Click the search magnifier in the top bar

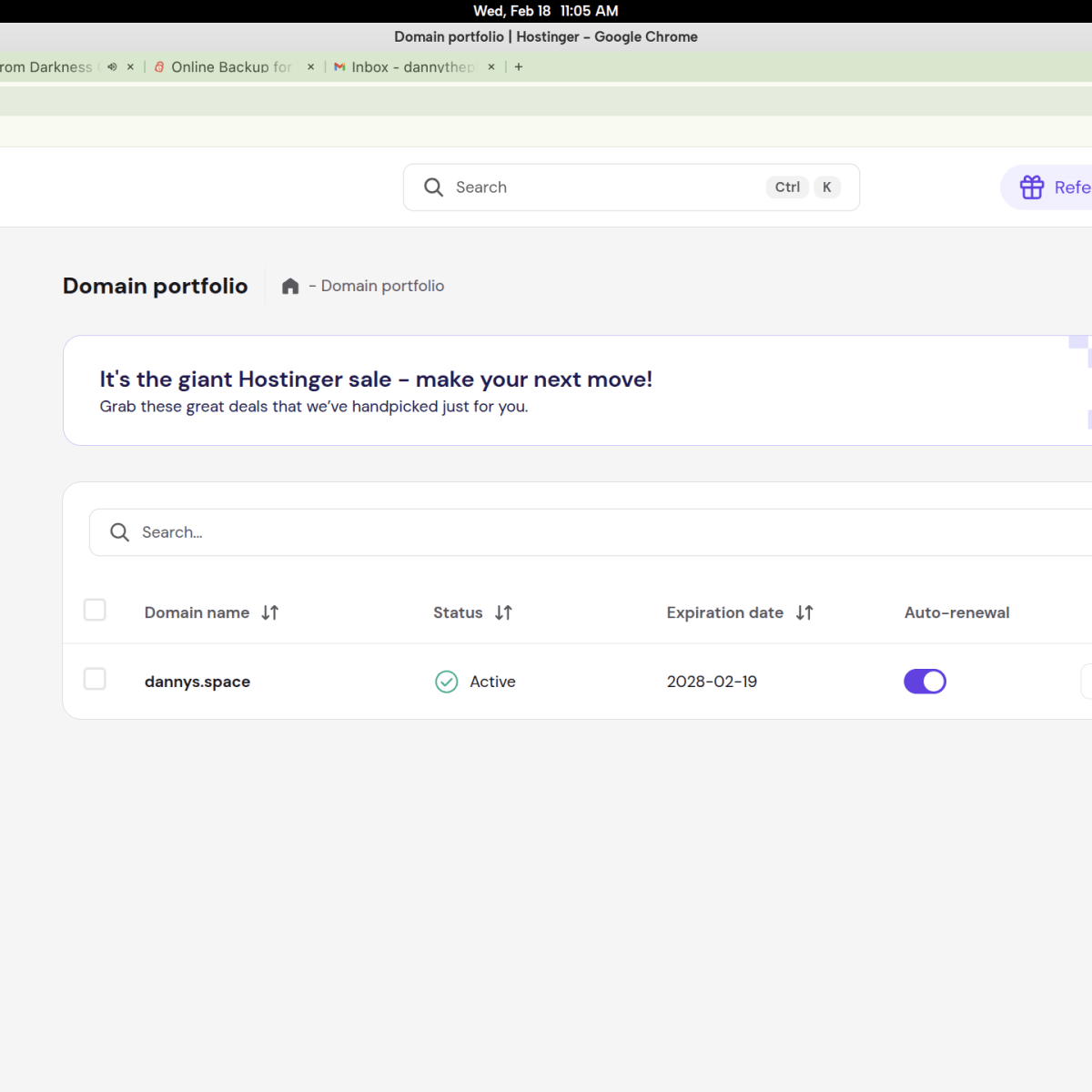tap(433, 187)
